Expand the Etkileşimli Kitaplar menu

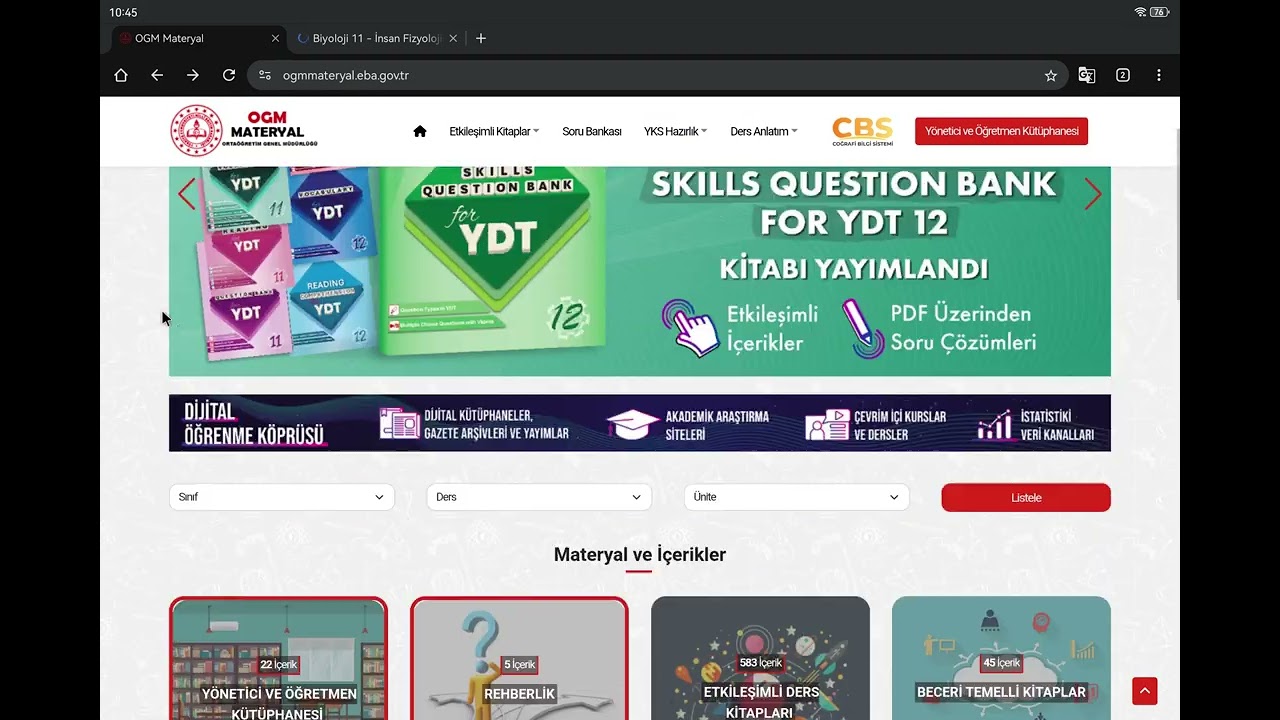(x=494, y=131)
